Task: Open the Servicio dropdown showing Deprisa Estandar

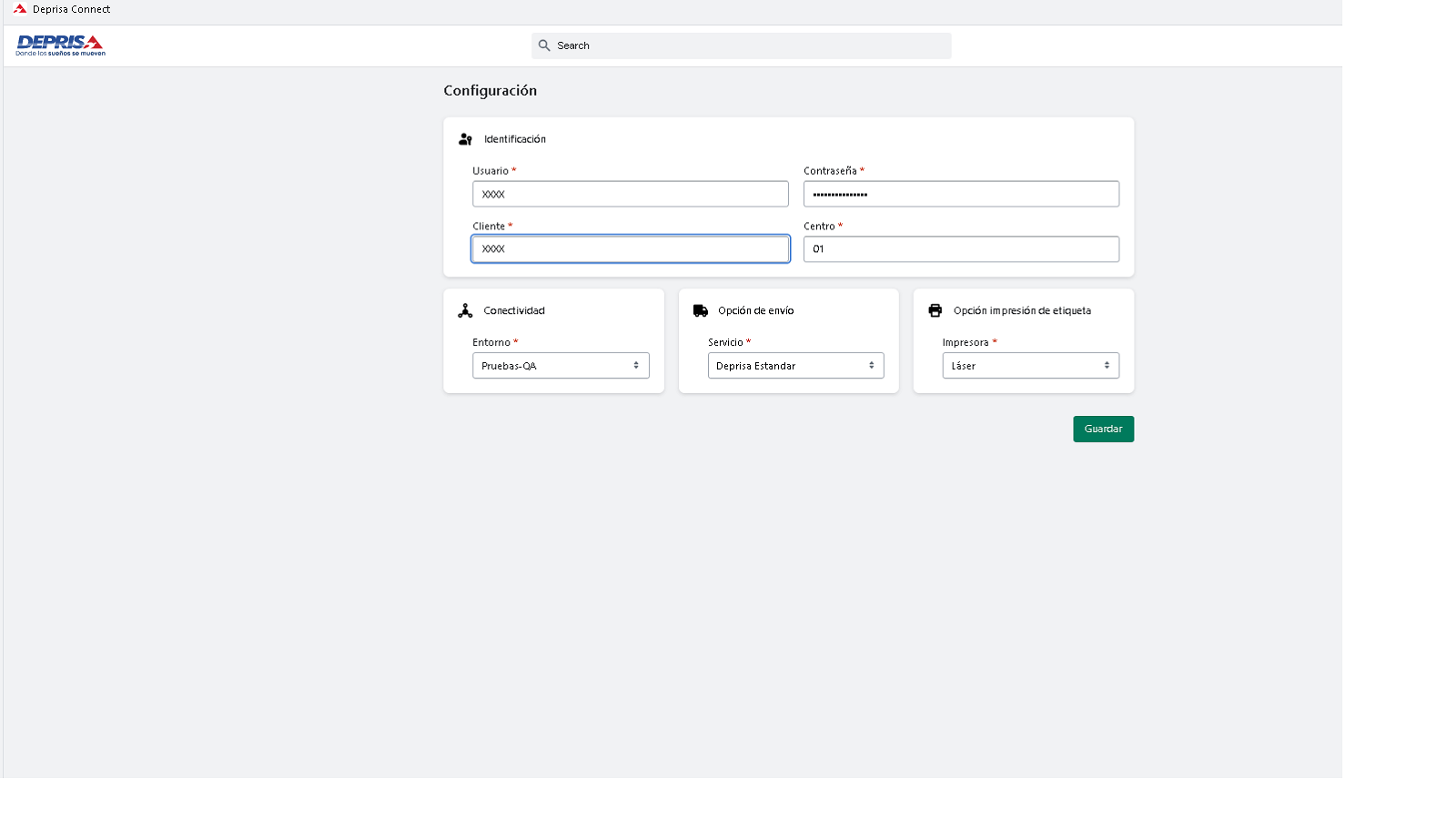Action: 795,365
